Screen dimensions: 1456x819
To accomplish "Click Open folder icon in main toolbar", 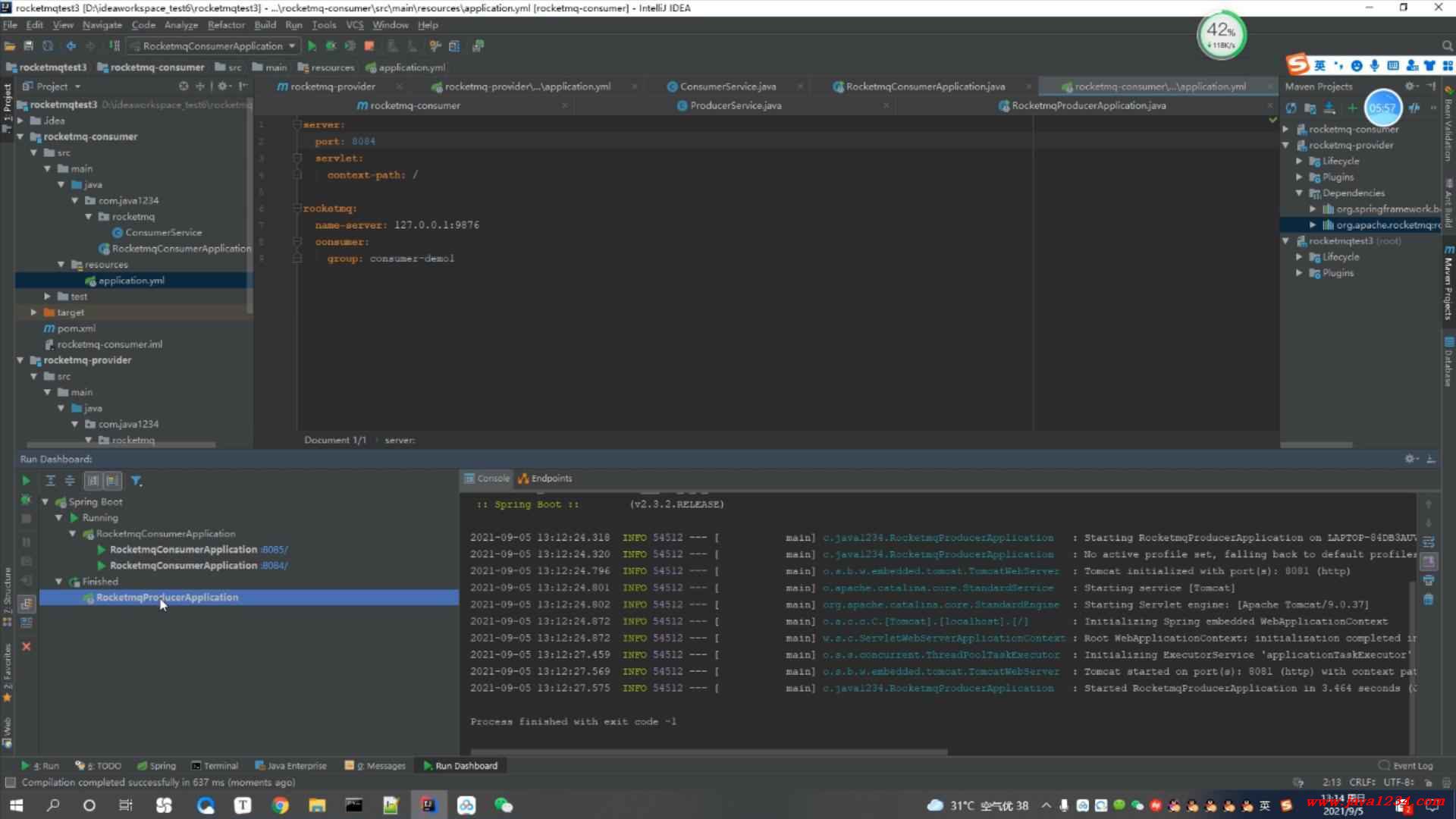I will pyautogui.click(x=10, y=46).
